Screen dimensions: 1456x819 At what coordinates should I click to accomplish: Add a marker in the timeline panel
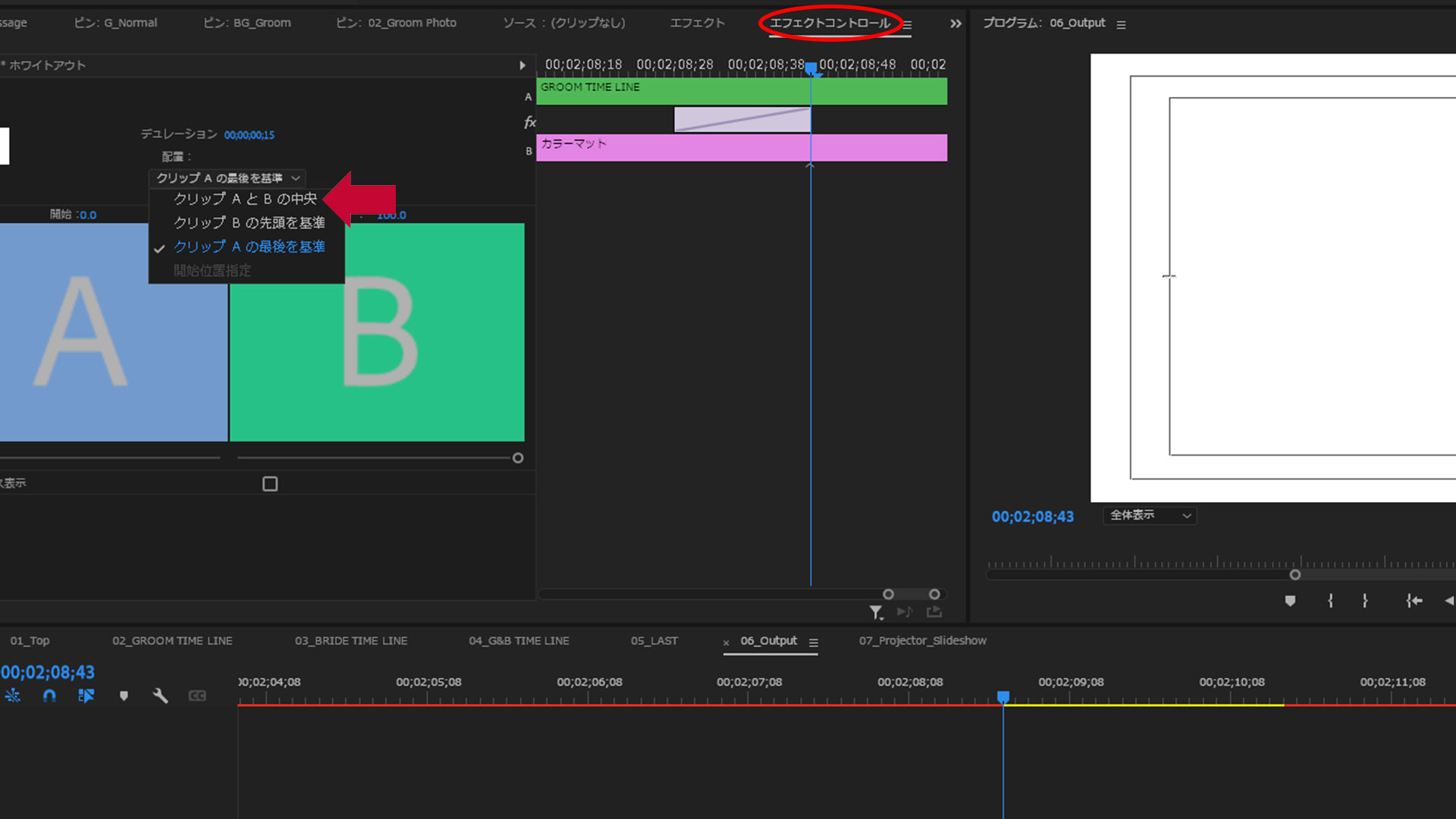pyautogui.click(x=124, y=695)
